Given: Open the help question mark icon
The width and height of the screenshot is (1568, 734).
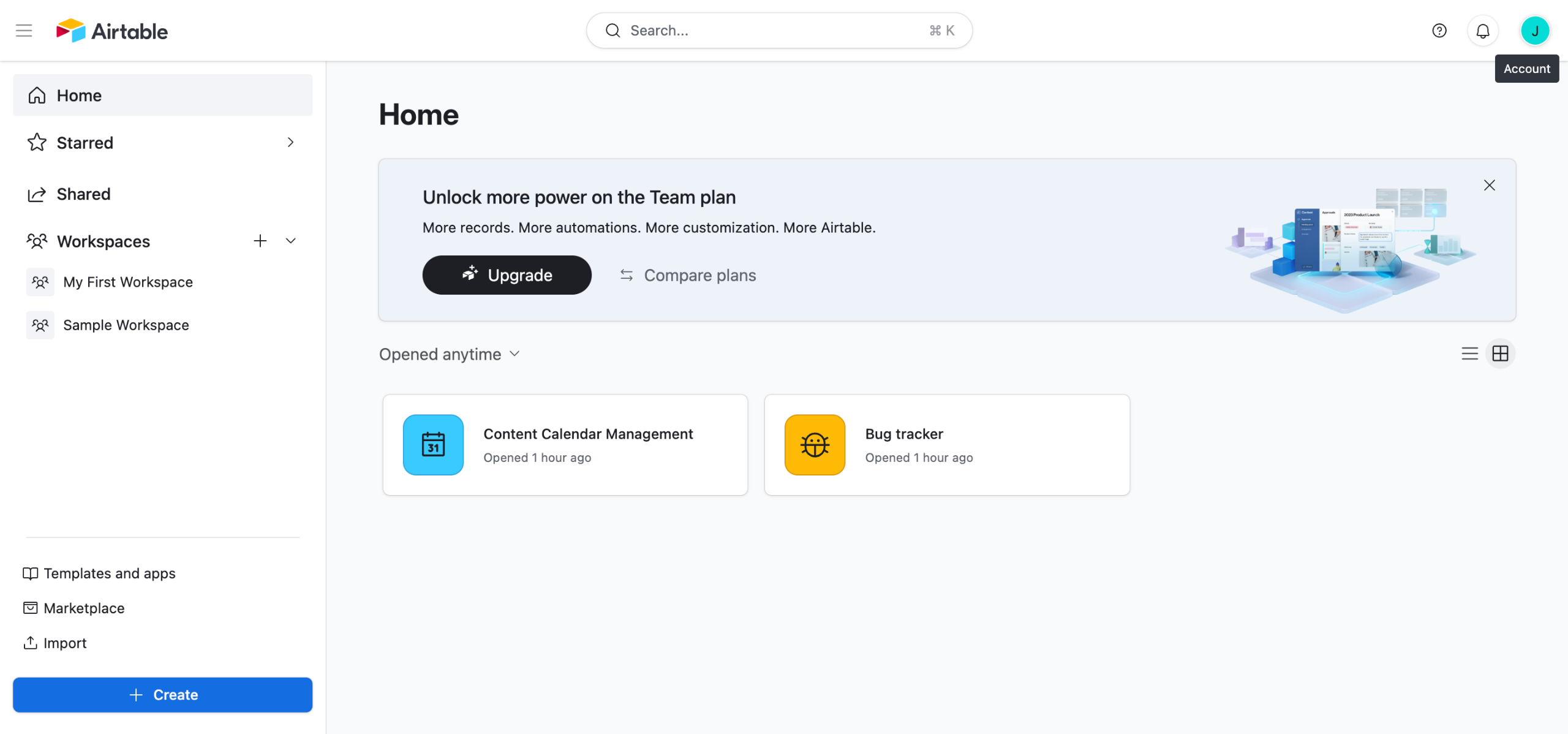Looking at the screenshot, I should (1439, 31).
